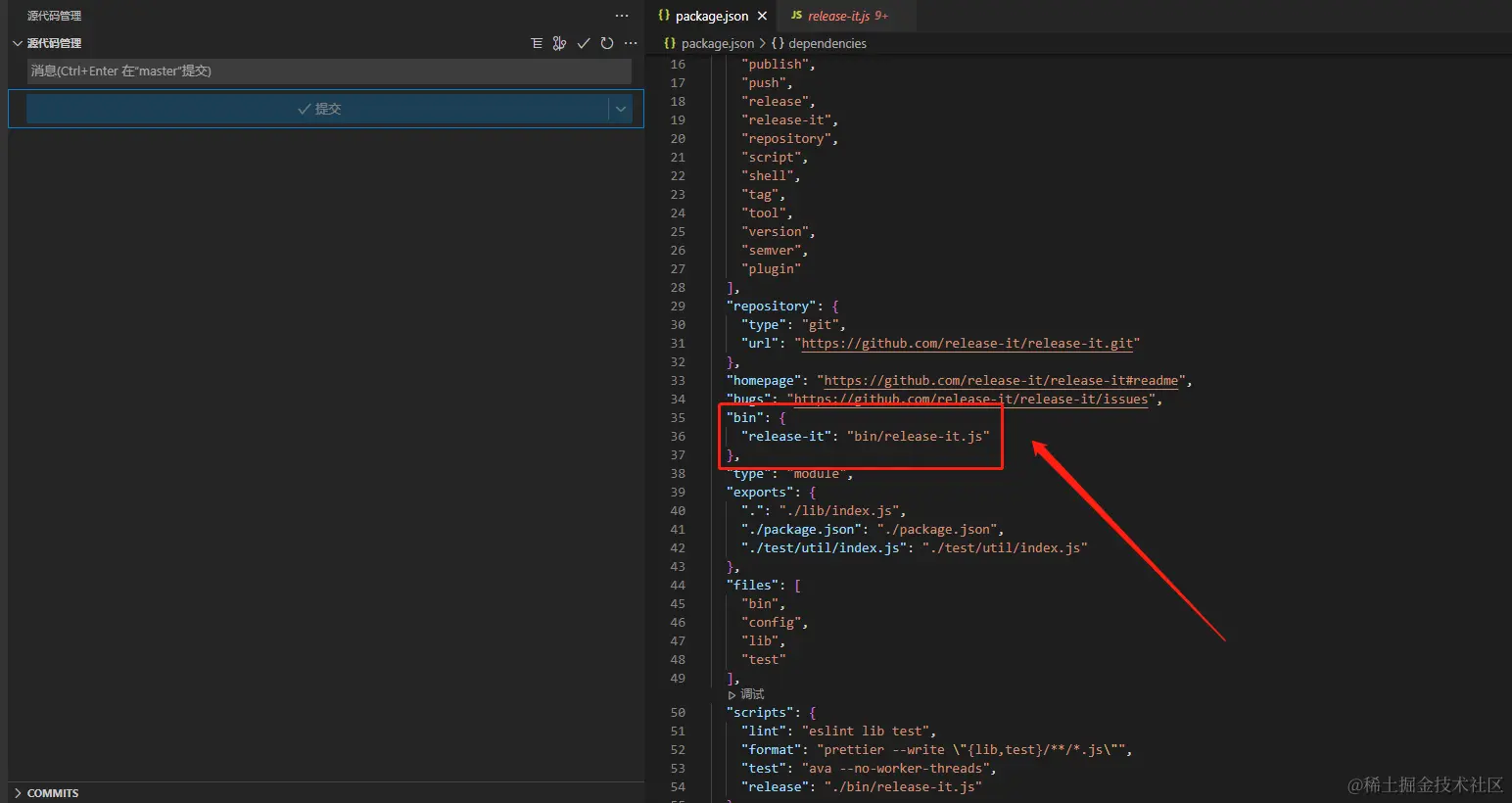Viewport: 1512px width, 803px height.
Task: Switch to the package.json tab
Action: [712, 16]
